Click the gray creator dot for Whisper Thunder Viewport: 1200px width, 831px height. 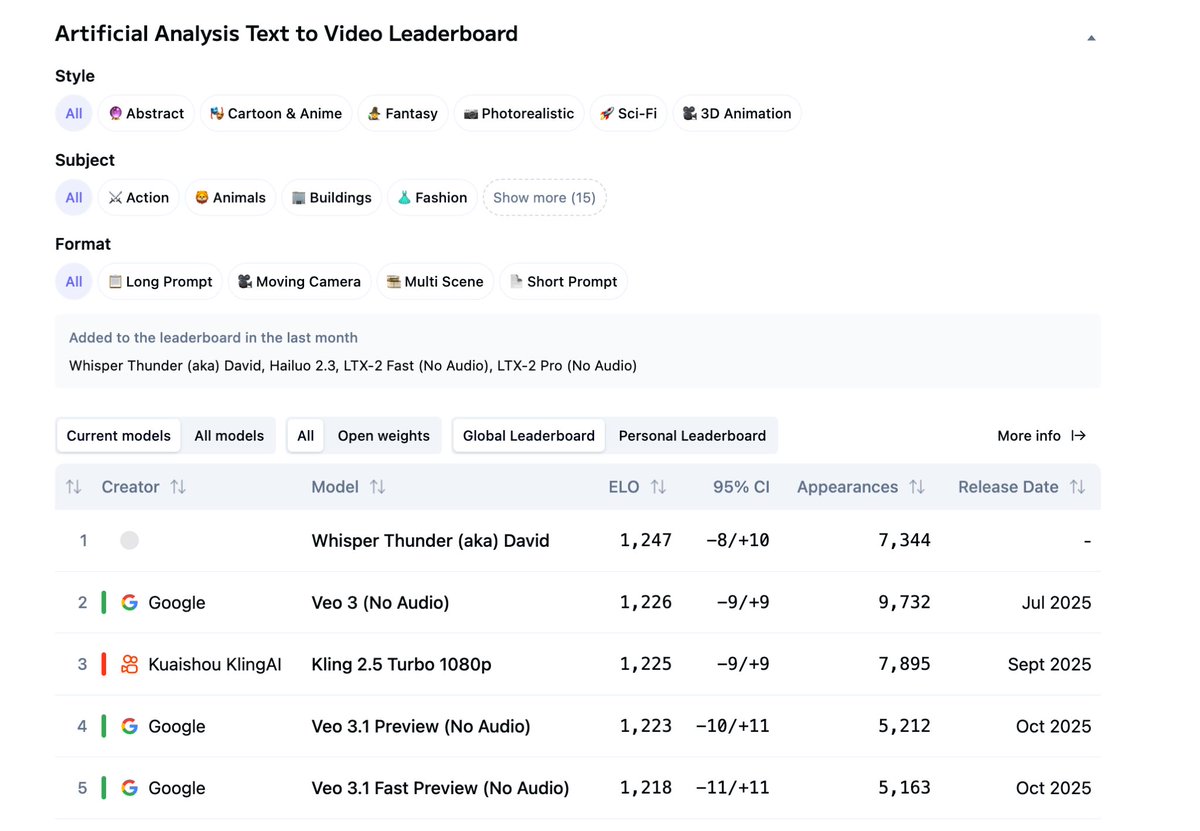[129, 539]
